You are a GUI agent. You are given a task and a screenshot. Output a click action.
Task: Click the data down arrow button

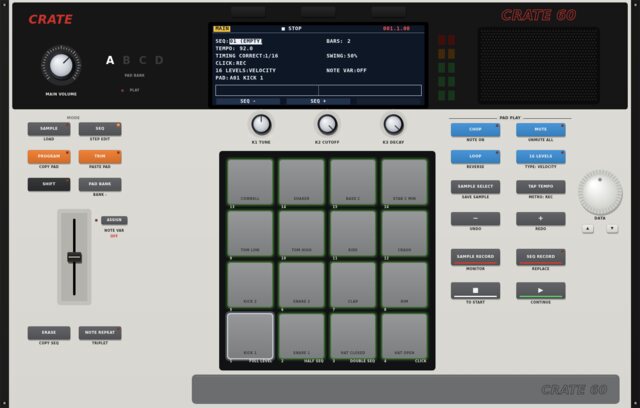click(612, 228)
